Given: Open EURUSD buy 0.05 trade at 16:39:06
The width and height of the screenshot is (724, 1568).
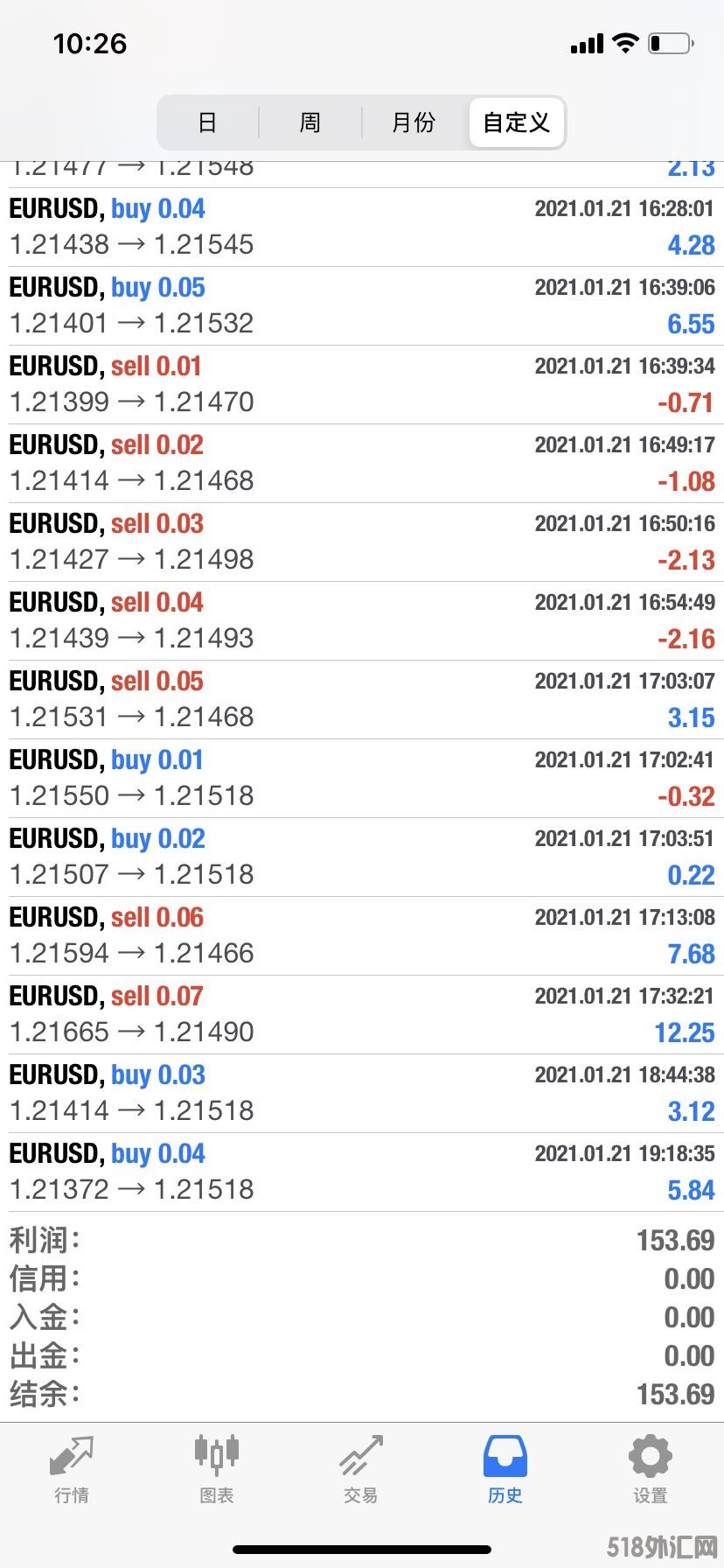Looking at the screenshot, I should tap(362, 306).
